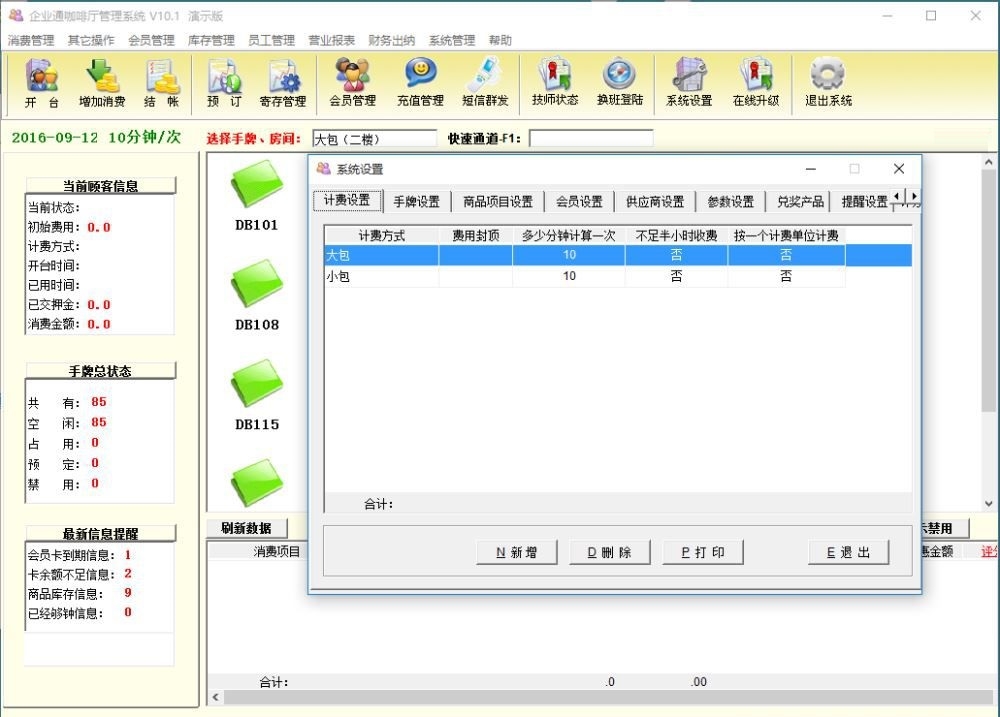Open the 库存管理 menu
Viewport: 1000px width, 717px height.
(211, 41)
